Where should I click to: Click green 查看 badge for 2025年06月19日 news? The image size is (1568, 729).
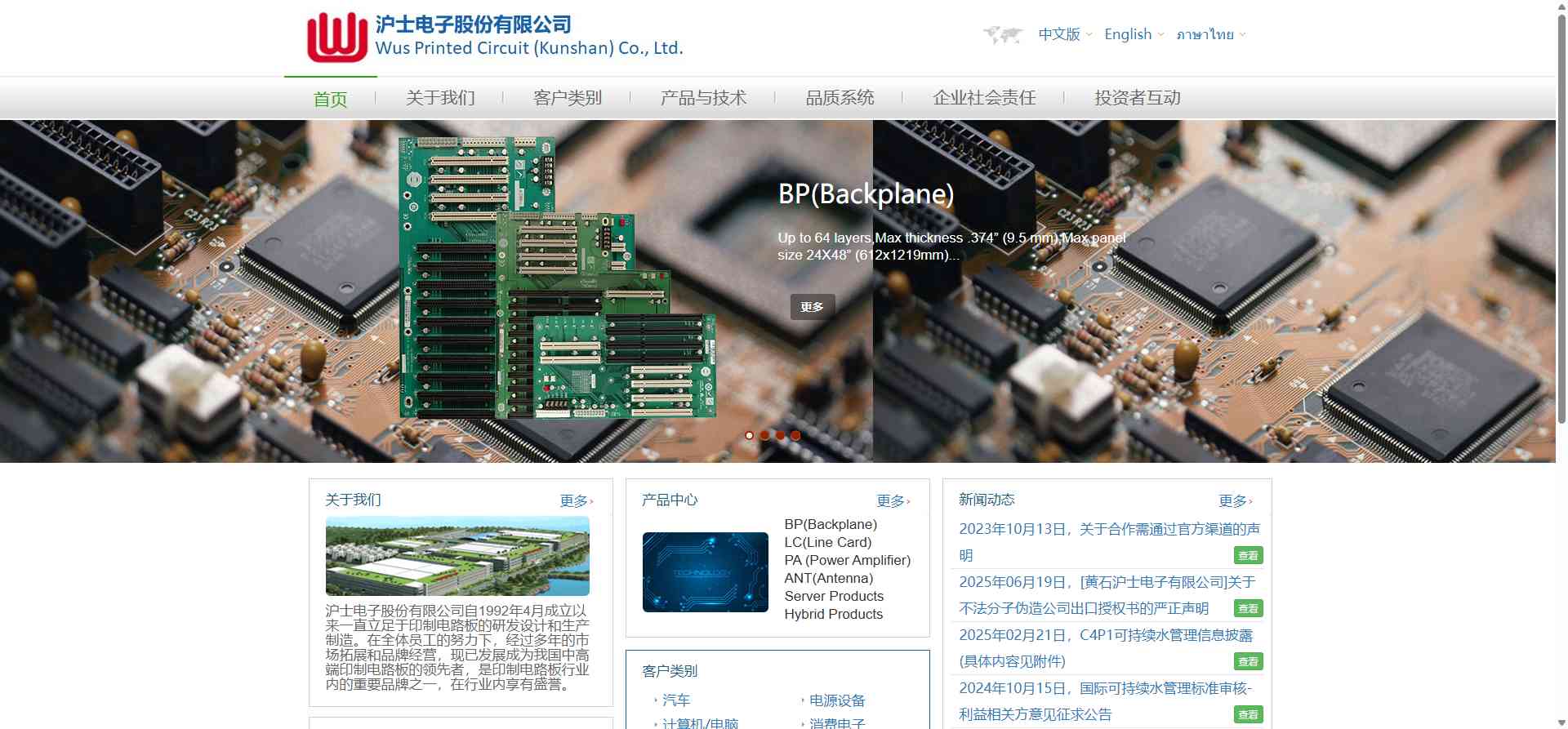[1248, 609]
